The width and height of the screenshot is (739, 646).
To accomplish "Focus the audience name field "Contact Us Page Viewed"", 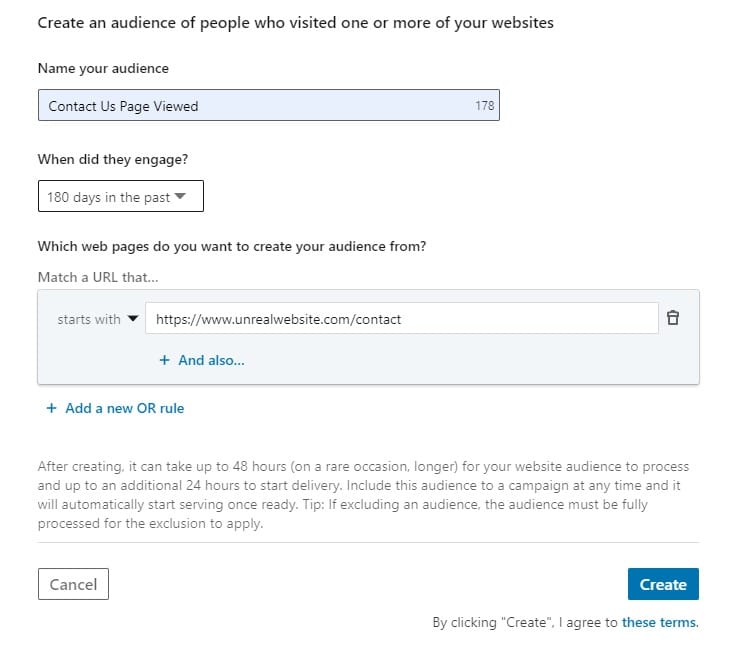I will pyautogui.click(x=250, y=106).
